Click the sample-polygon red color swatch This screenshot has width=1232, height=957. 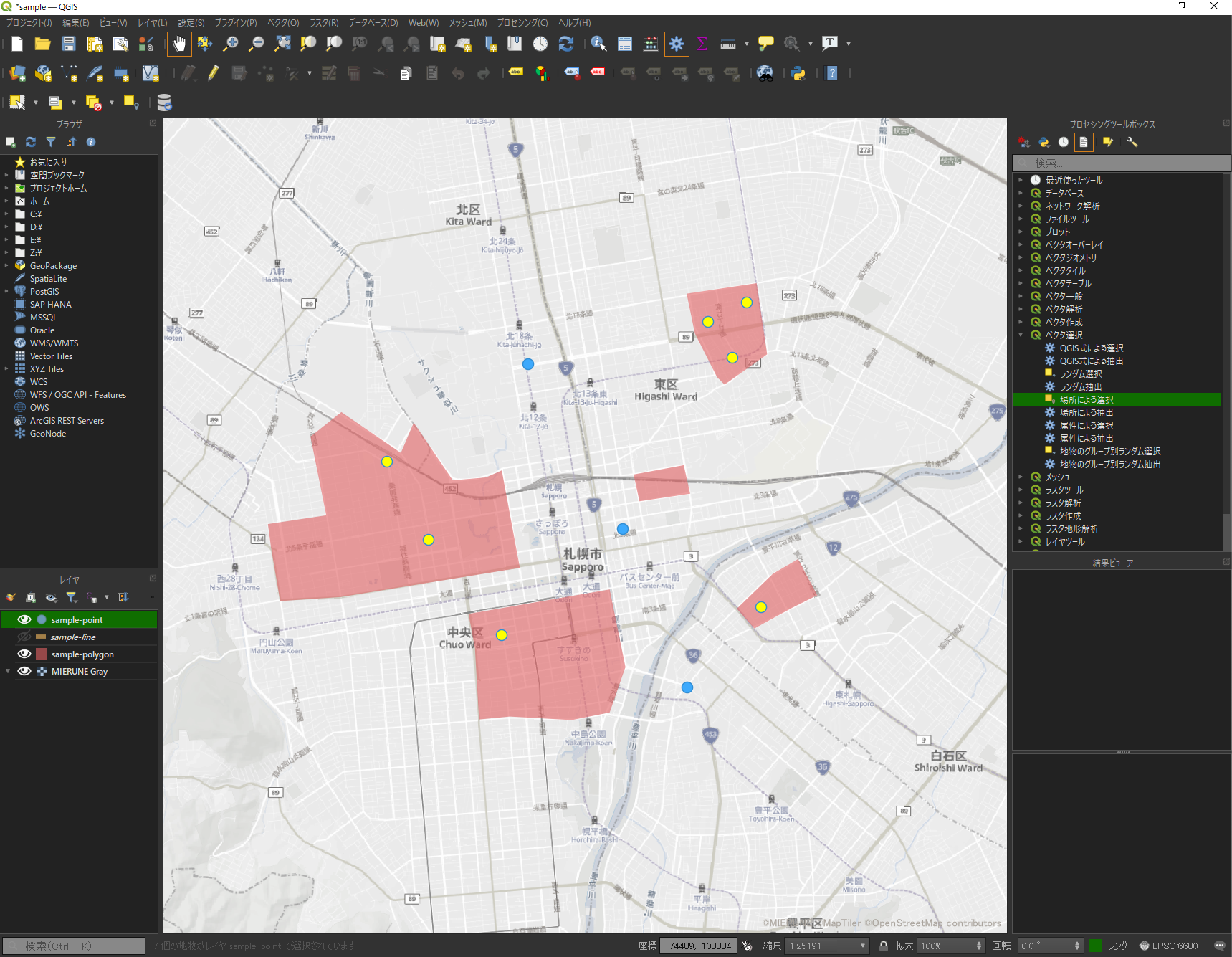(42, 654)
